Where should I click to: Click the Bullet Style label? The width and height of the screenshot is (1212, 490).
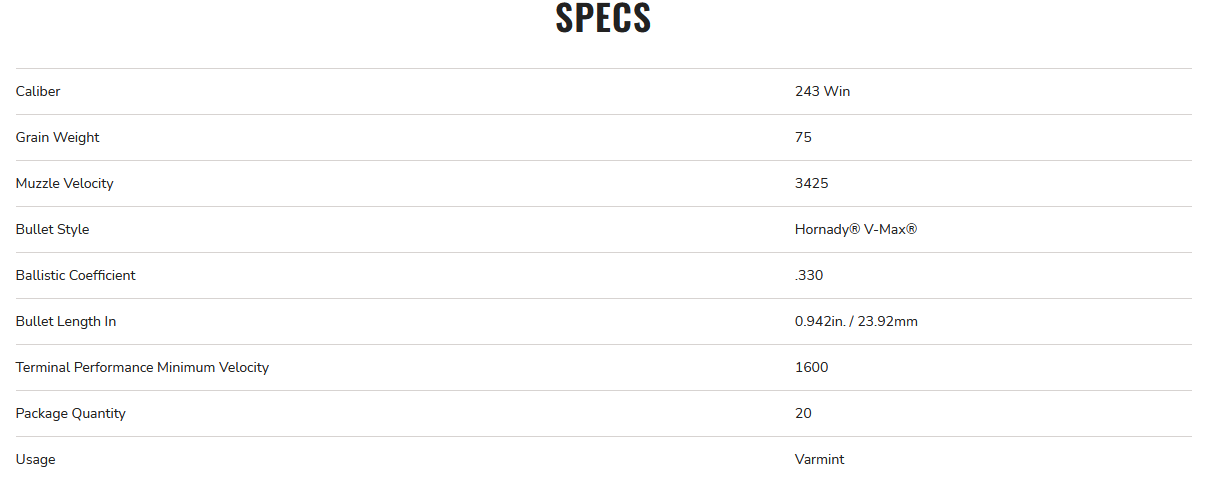[x=52, y=229]
